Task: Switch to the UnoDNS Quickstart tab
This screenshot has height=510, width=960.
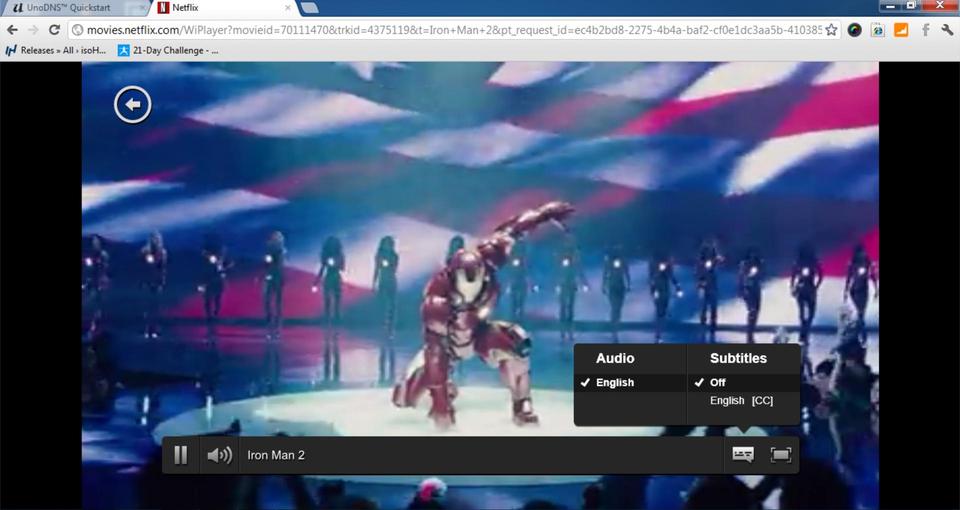Action: coord(75,8)
